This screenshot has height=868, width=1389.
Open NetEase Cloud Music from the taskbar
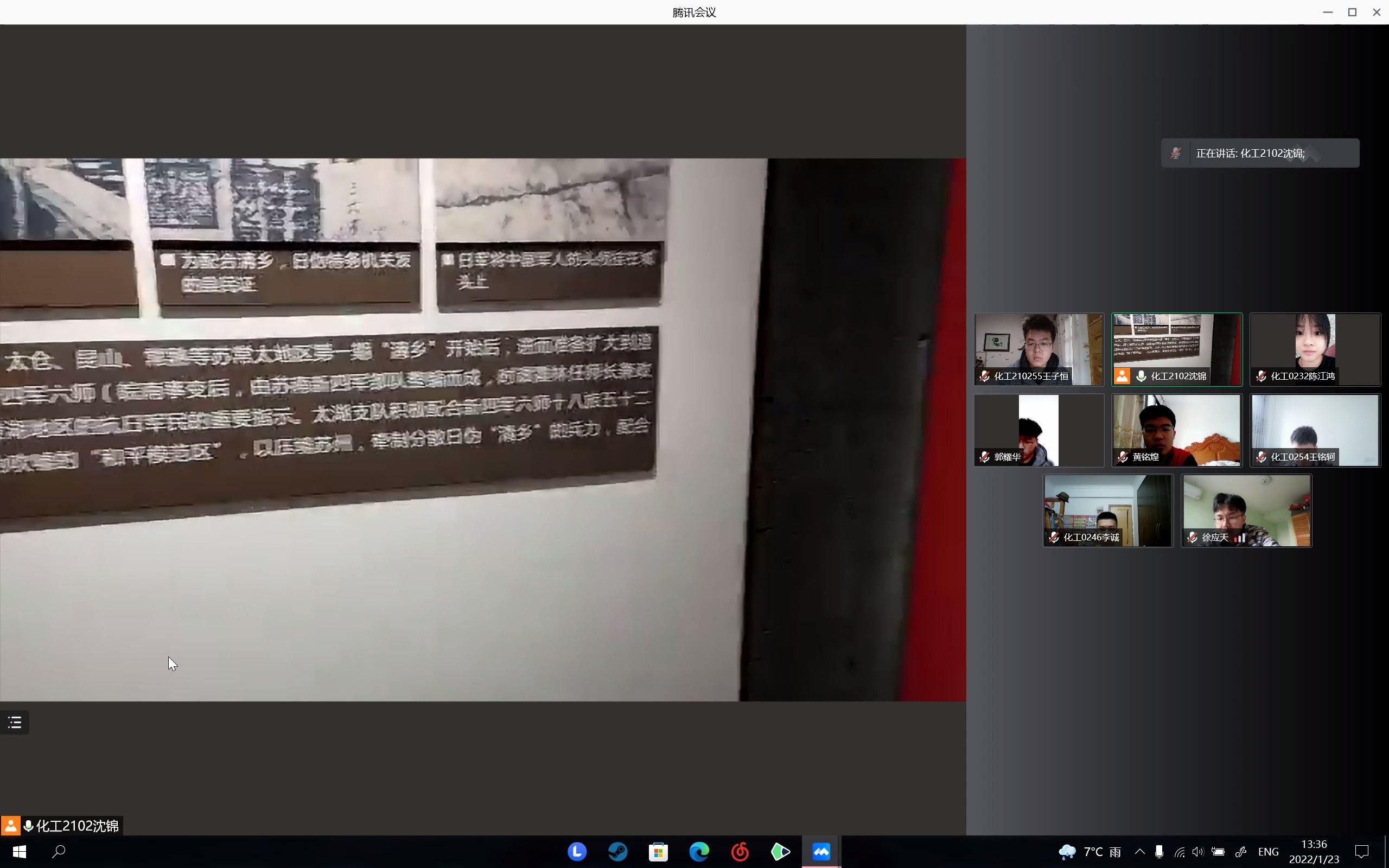(x=740, y=851)
